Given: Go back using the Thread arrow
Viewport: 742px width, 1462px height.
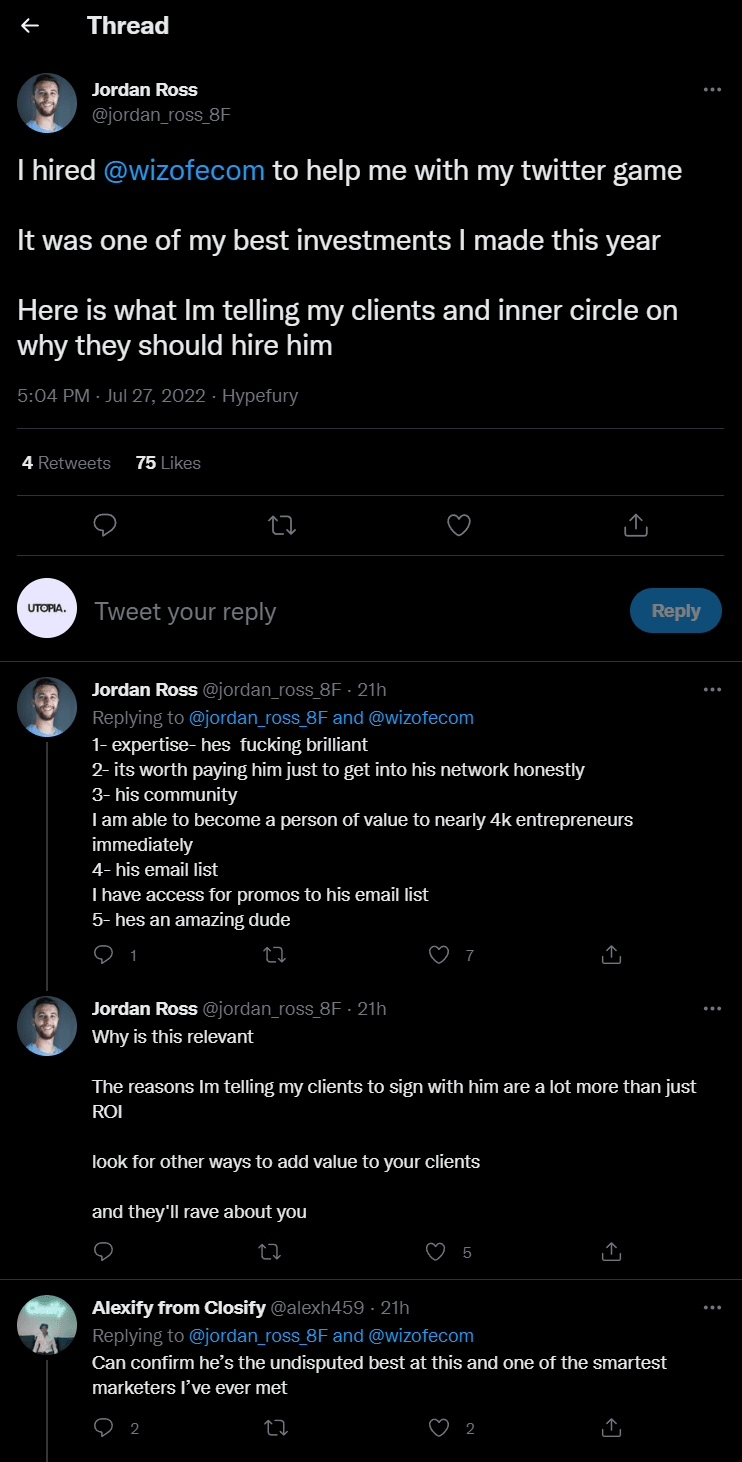Looking at the screenshot, I should (x=30, y=26).
